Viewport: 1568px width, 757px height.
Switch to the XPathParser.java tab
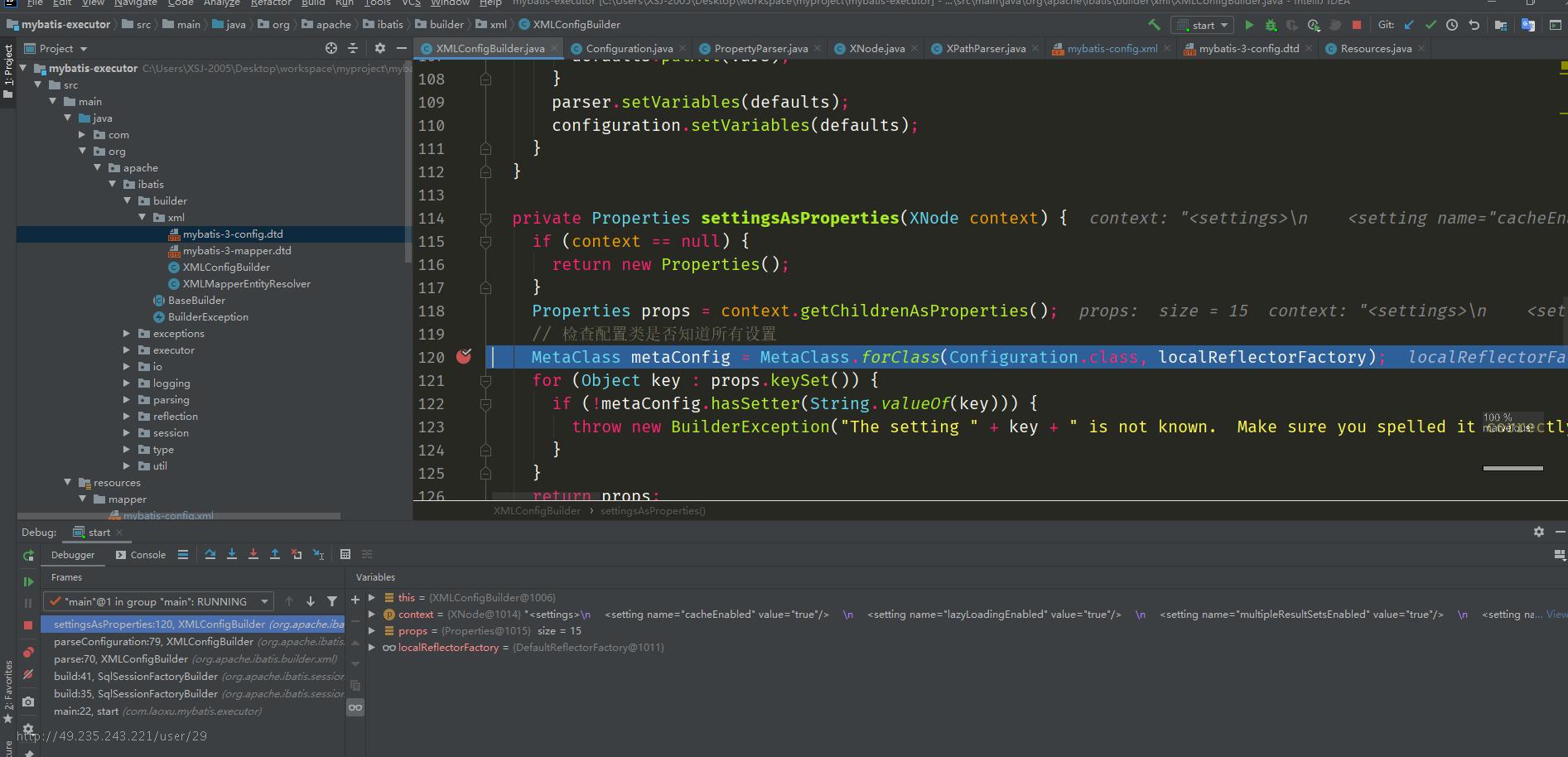pyautogui.click(x=986, y=48)
